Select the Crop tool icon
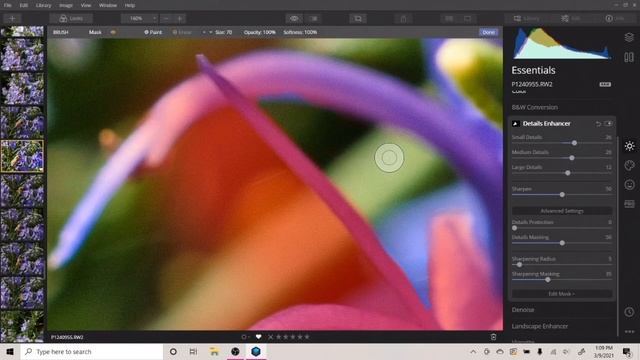The image size is (640, 360). (x=358, y=18)
